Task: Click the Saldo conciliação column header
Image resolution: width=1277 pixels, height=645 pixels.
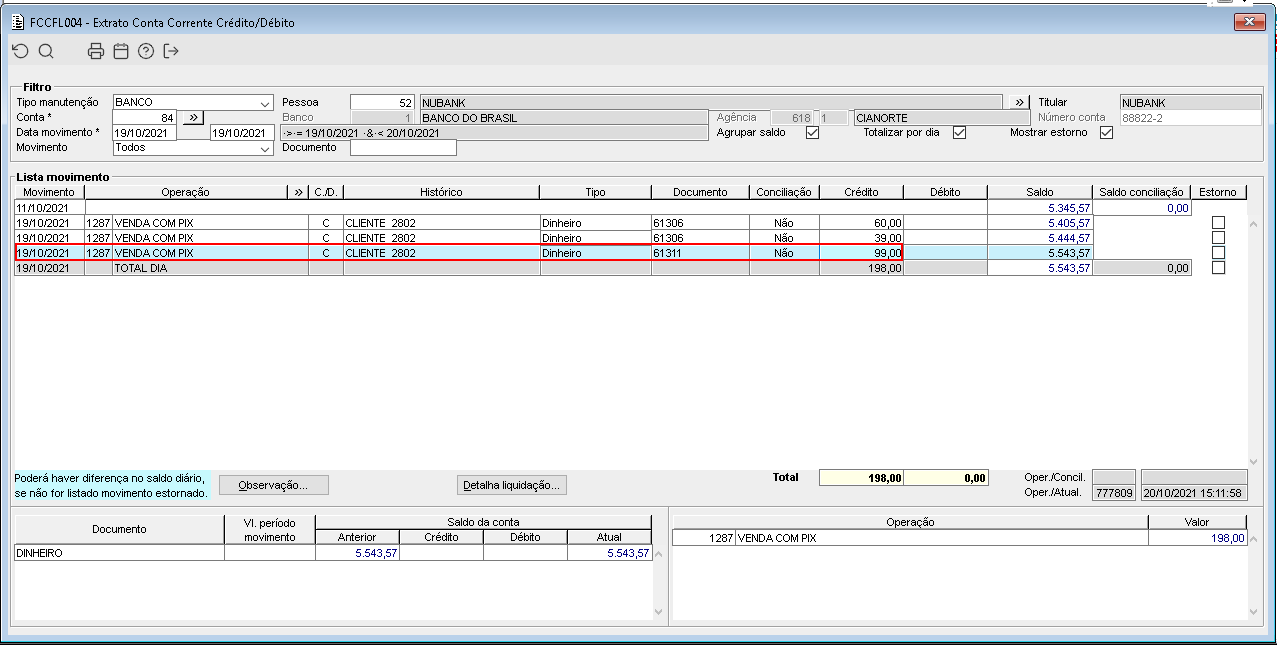Action: 1141,192
